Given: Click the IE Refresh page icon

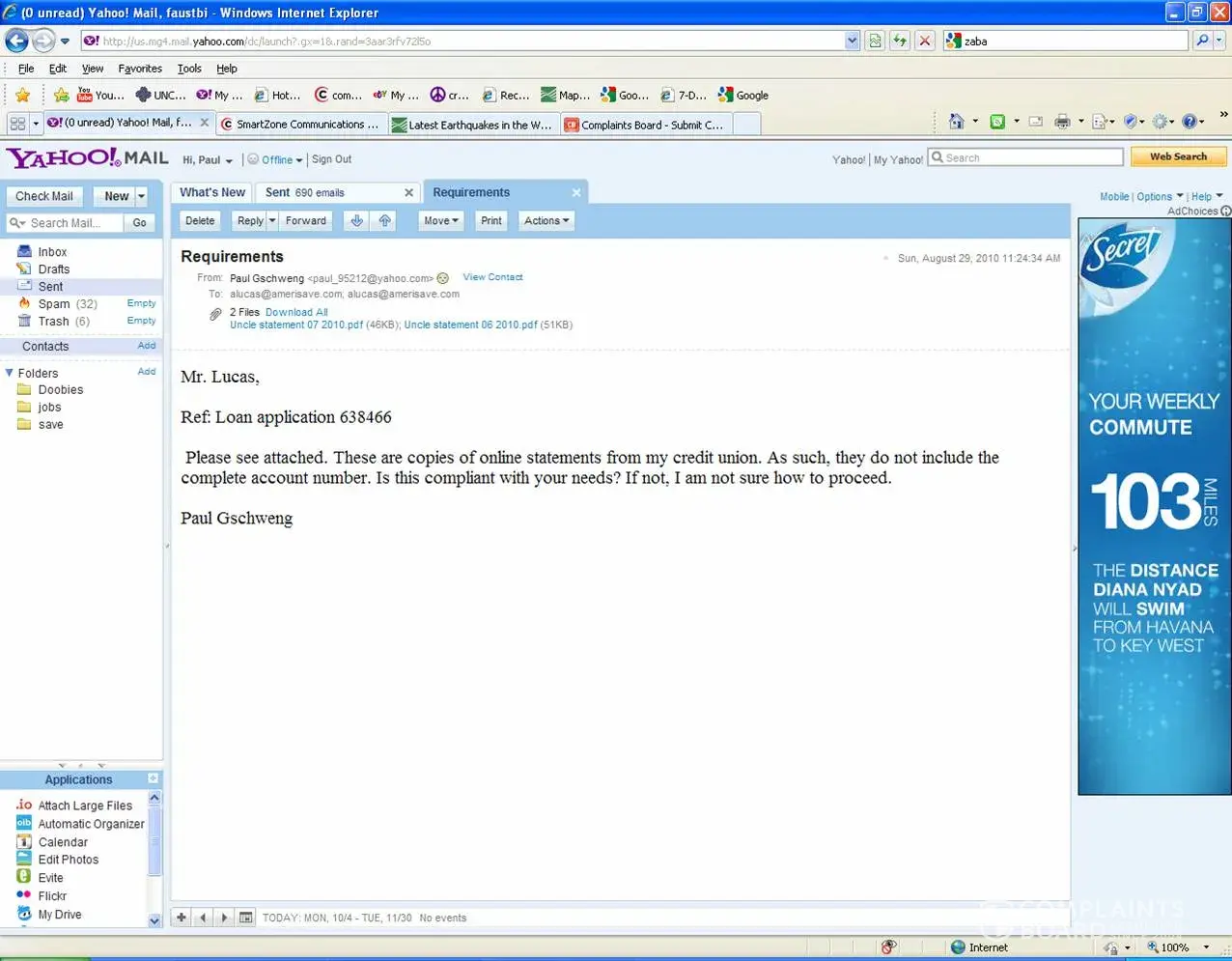Looking at the screenshot, I should [x=899, y=41].
